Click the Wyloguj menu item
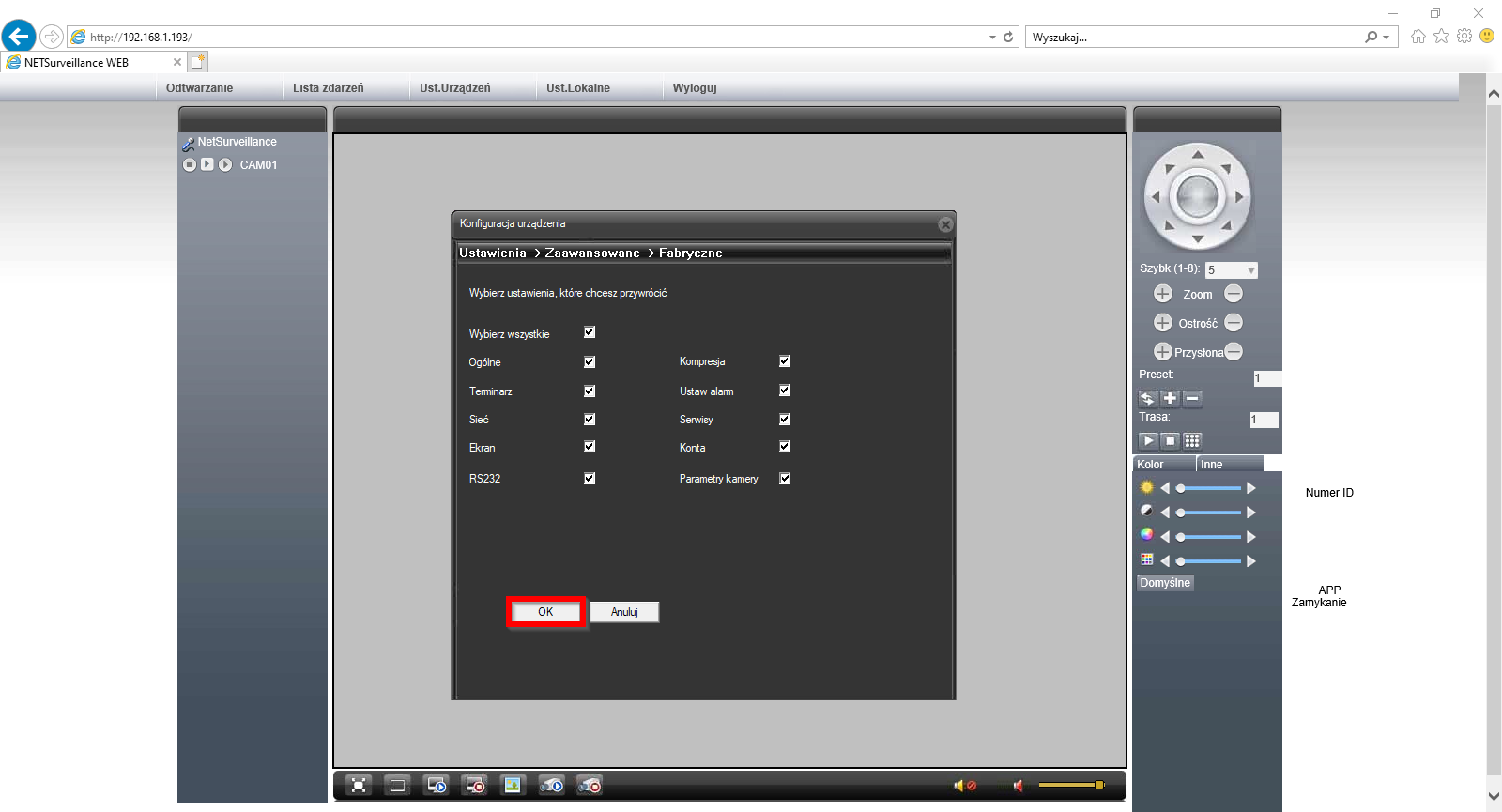This screenshot has width=1502, height=812. click(695, 88)
